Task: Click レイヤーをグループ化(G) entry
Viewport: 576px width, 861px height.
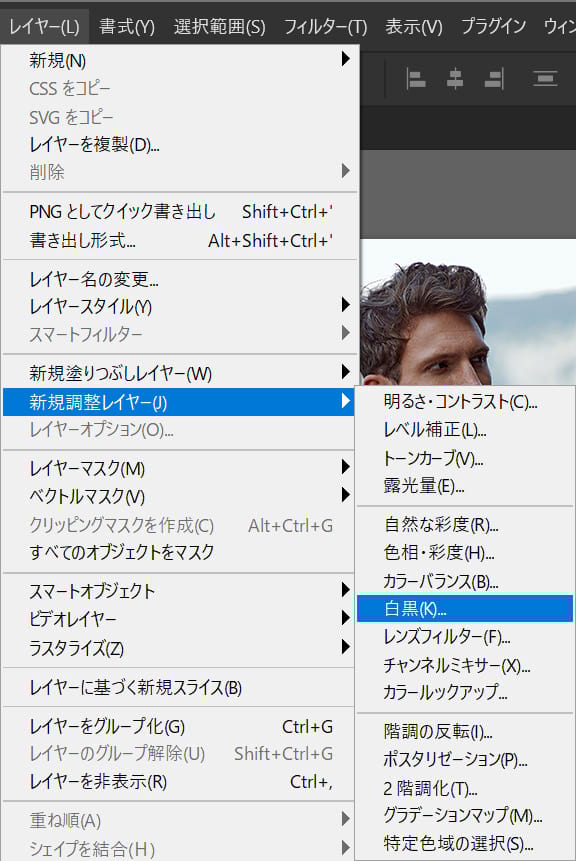Action: tap(180, 726)
